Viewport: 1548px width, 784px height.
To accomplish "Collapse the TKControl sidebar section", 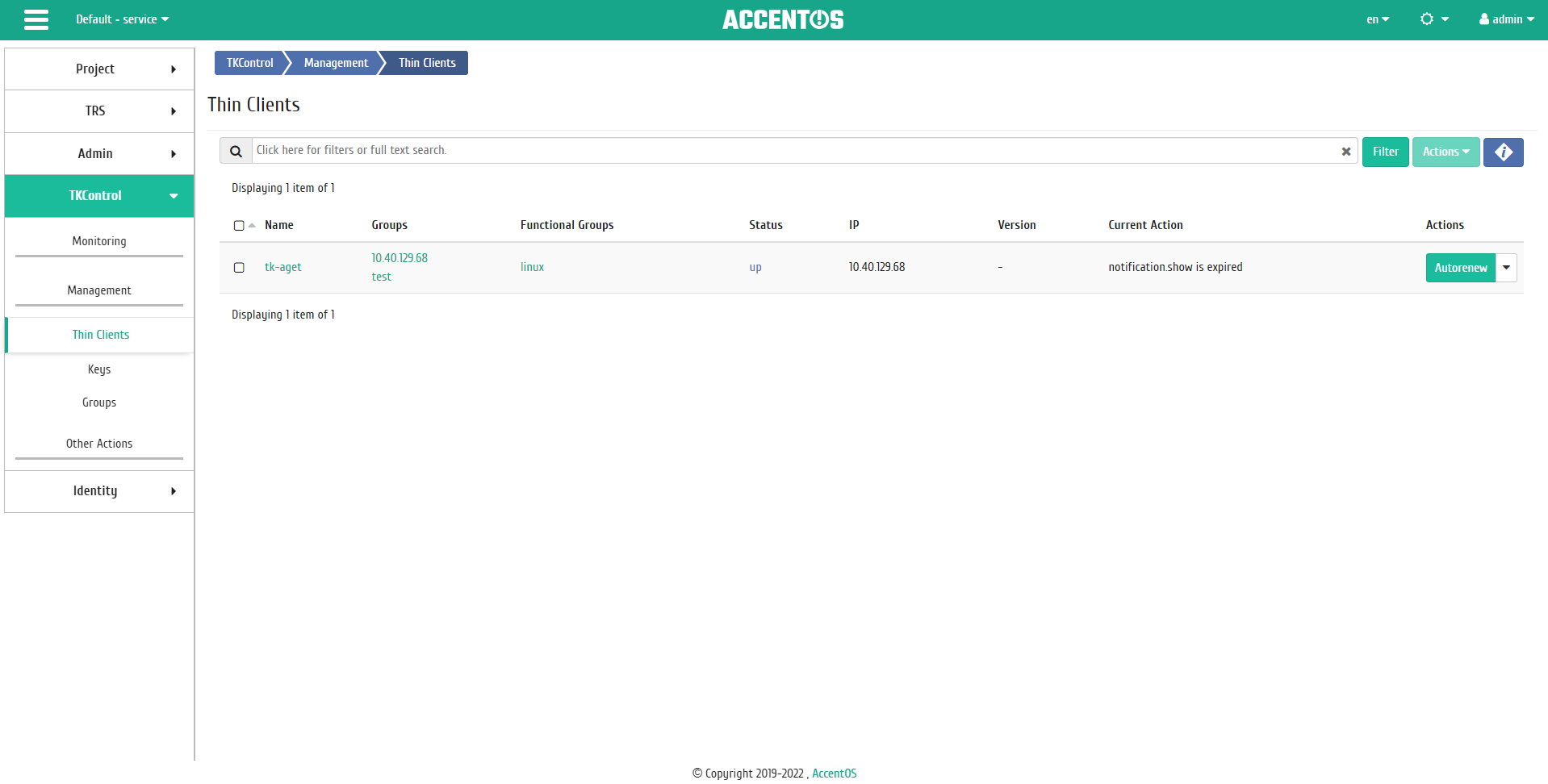I will 99,196.
